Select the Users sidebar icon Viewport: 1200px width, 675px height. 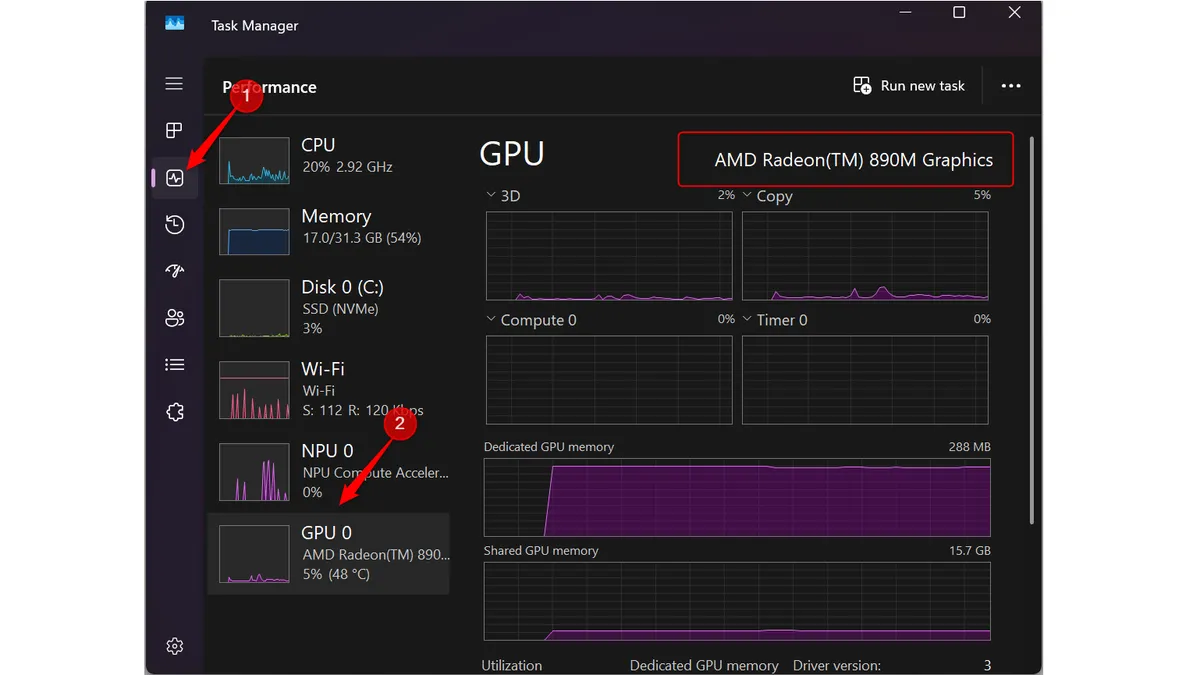pos(174,318)
